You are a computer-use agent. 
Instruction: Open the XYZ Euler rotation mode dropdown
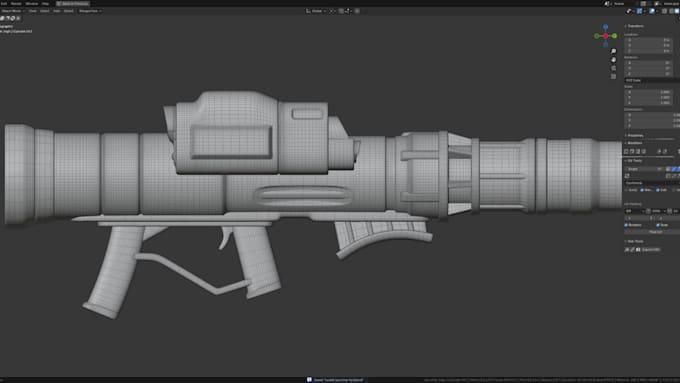point(652,80)
